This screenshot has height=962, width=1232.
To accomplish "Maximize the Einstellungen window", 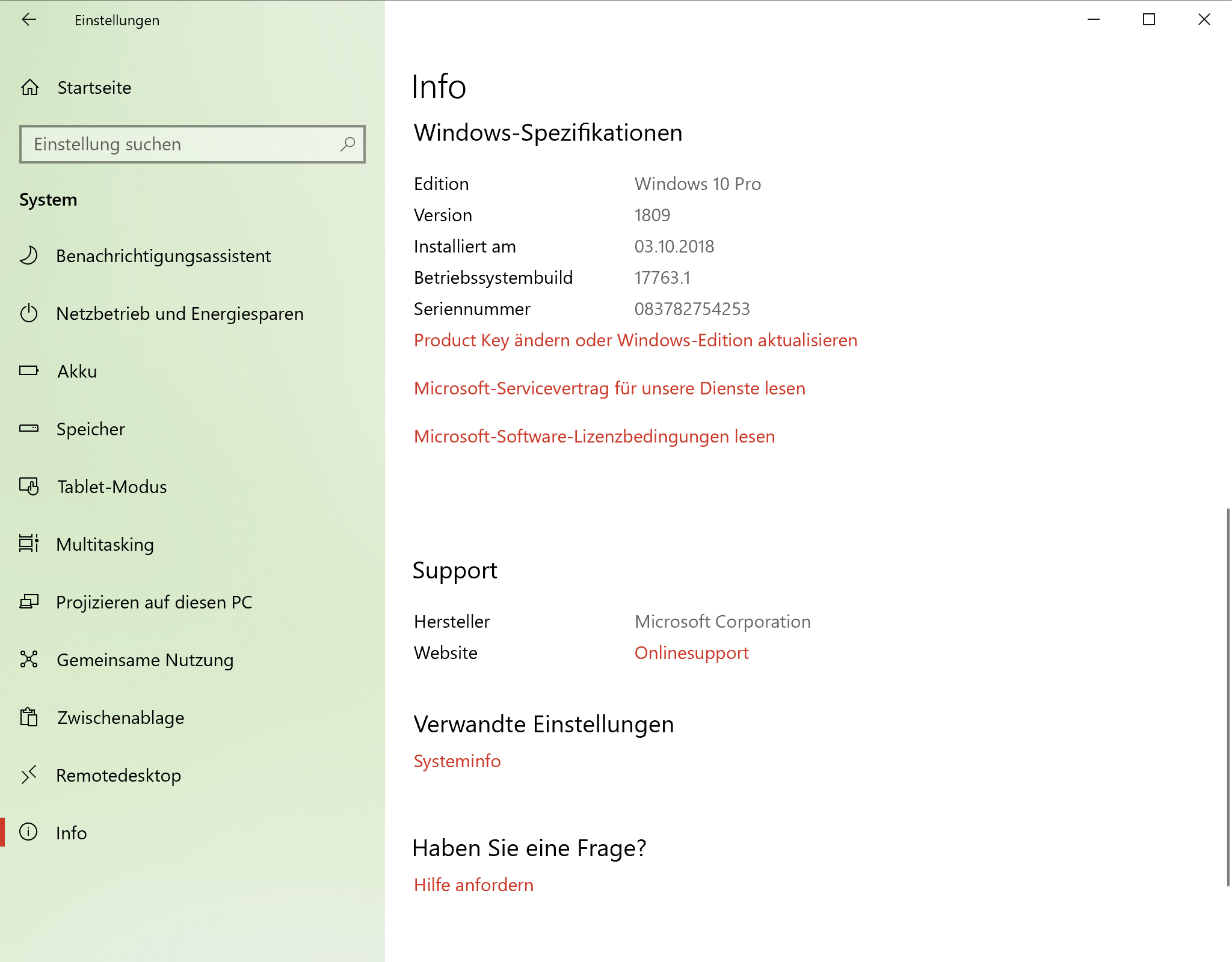I will pos(1149,20).
